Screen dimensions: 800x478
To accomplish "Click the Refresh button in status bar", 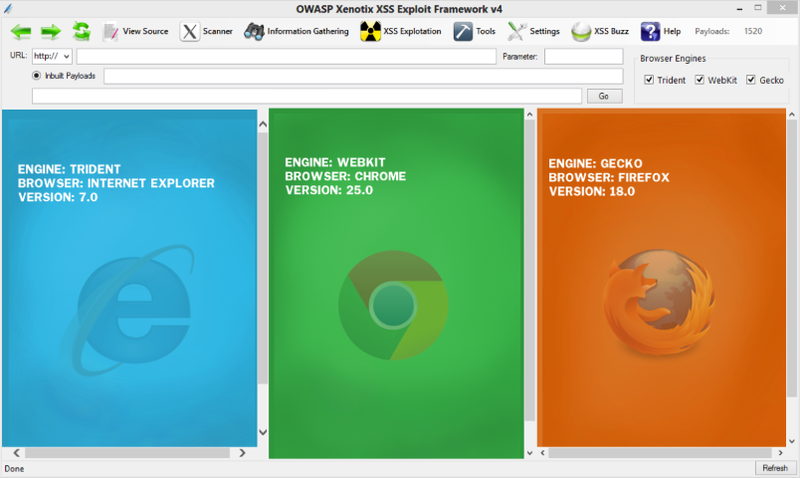I will click(x=774, y=468).
